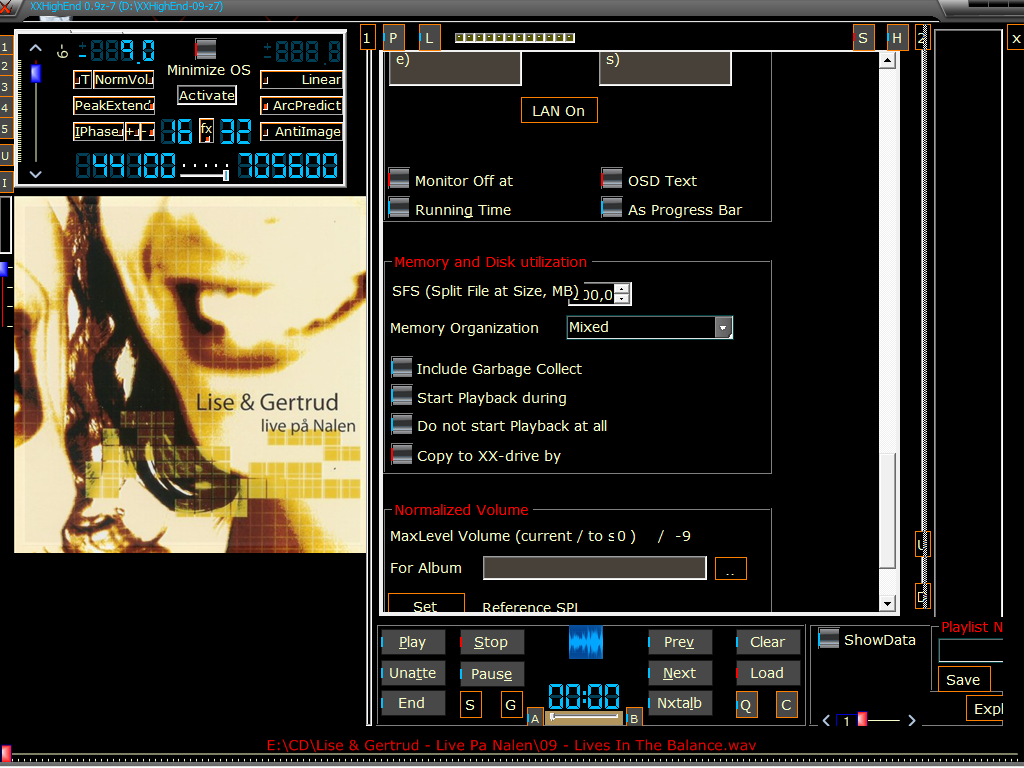Toggle the ShowData switch

pyautogui.click(x=829, y=638)
